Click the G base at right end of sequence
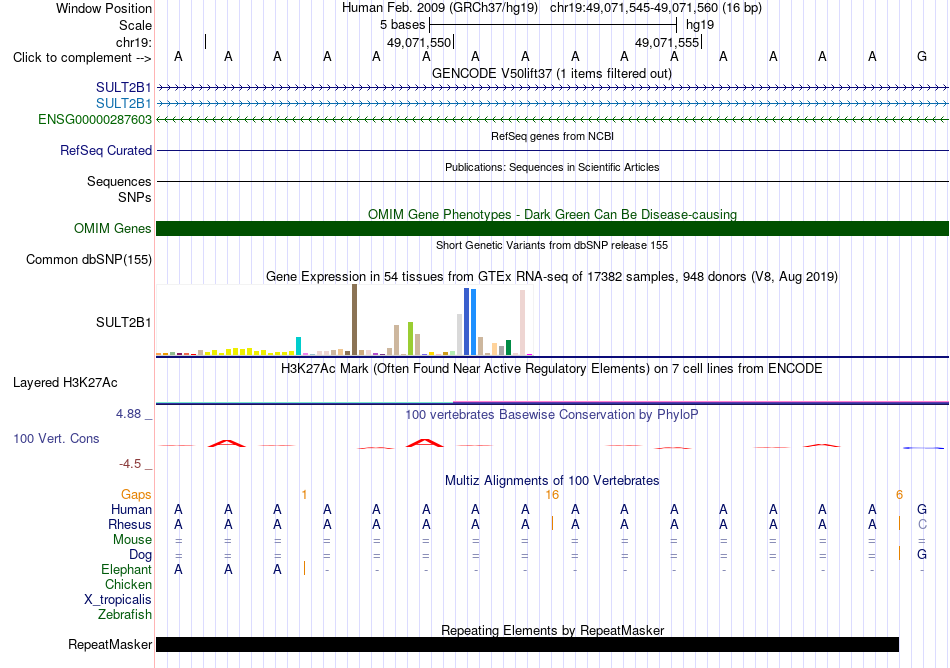Viewport: 950px width, 668px height. [x=922, y=56]
